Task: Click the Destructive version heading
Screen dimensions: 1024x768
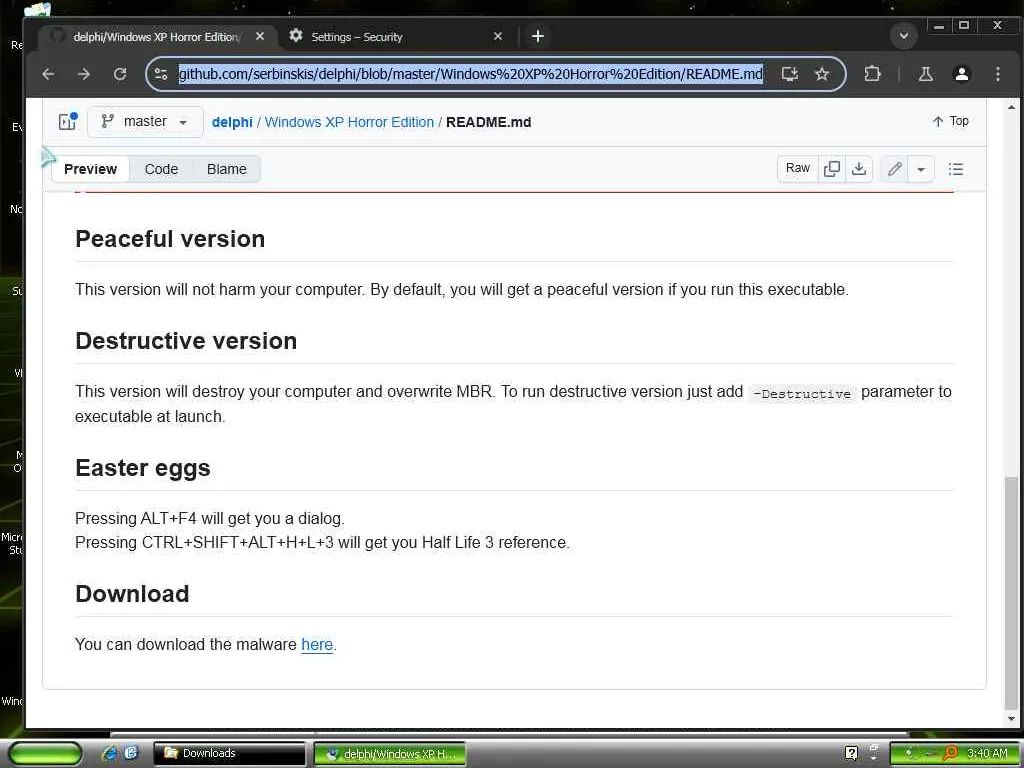Action: coord(186,341)
